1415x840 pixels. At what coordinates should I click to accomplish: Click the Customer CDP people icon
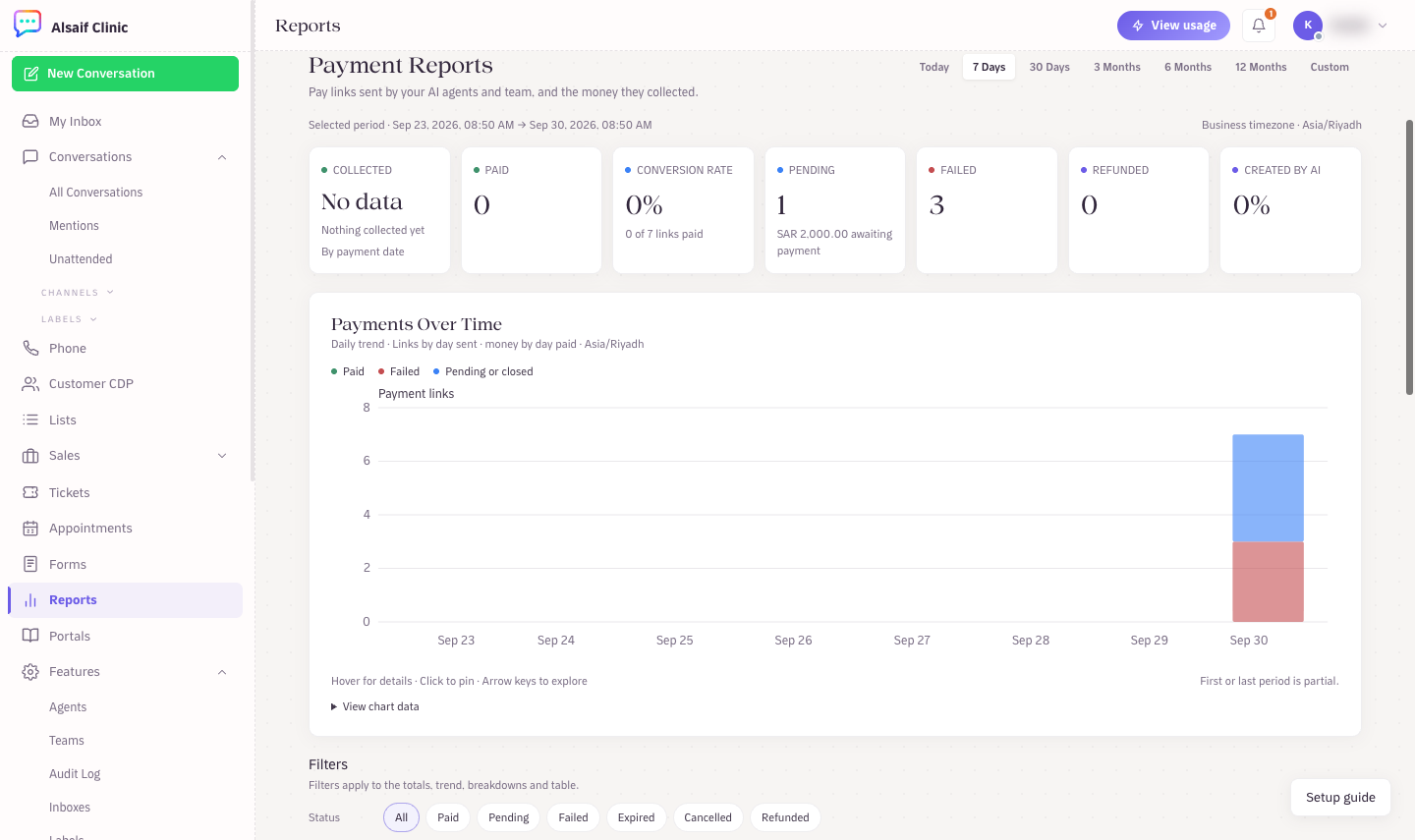30,383
